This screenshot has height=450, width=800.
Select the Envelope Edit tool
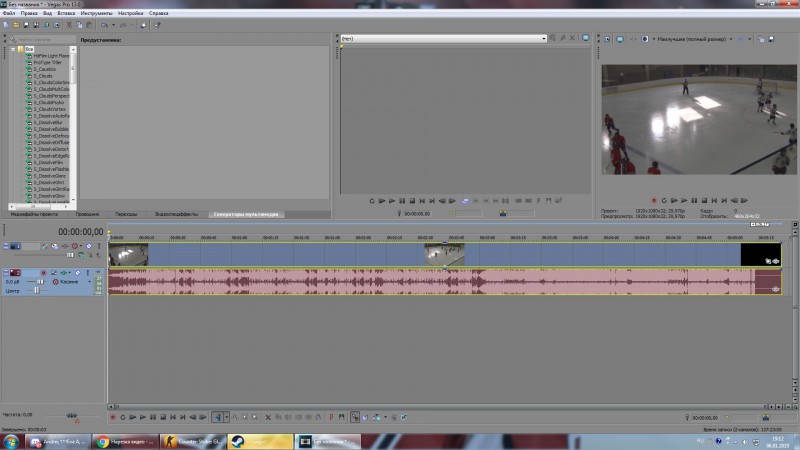point(235,417)
